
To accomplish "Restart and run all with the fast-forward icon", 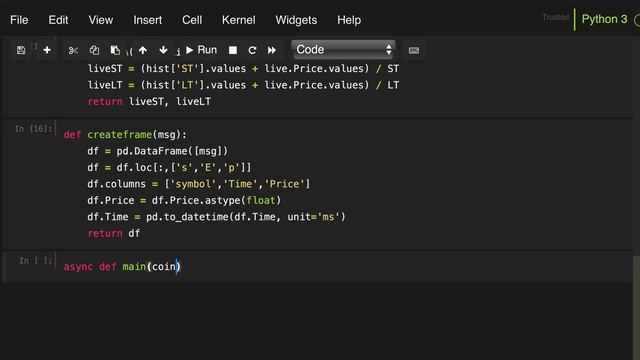I will click(x=272, y=50).
